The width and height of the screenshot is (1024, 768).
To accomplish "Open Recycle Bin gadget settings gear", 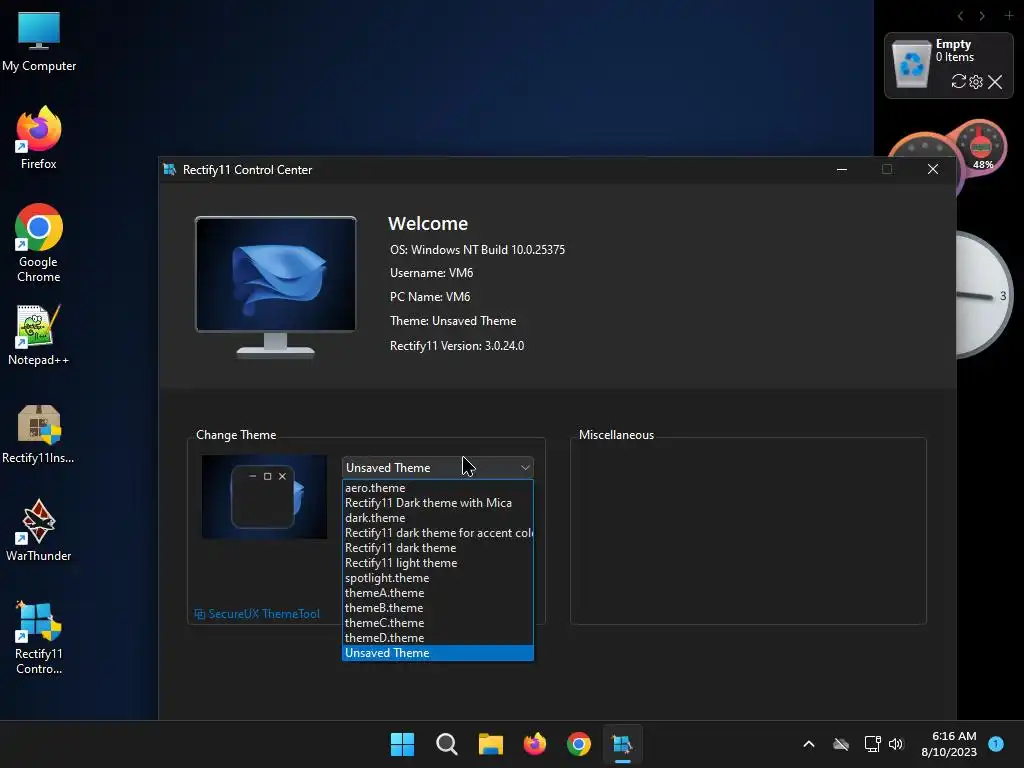I will (x=976, y=82).
